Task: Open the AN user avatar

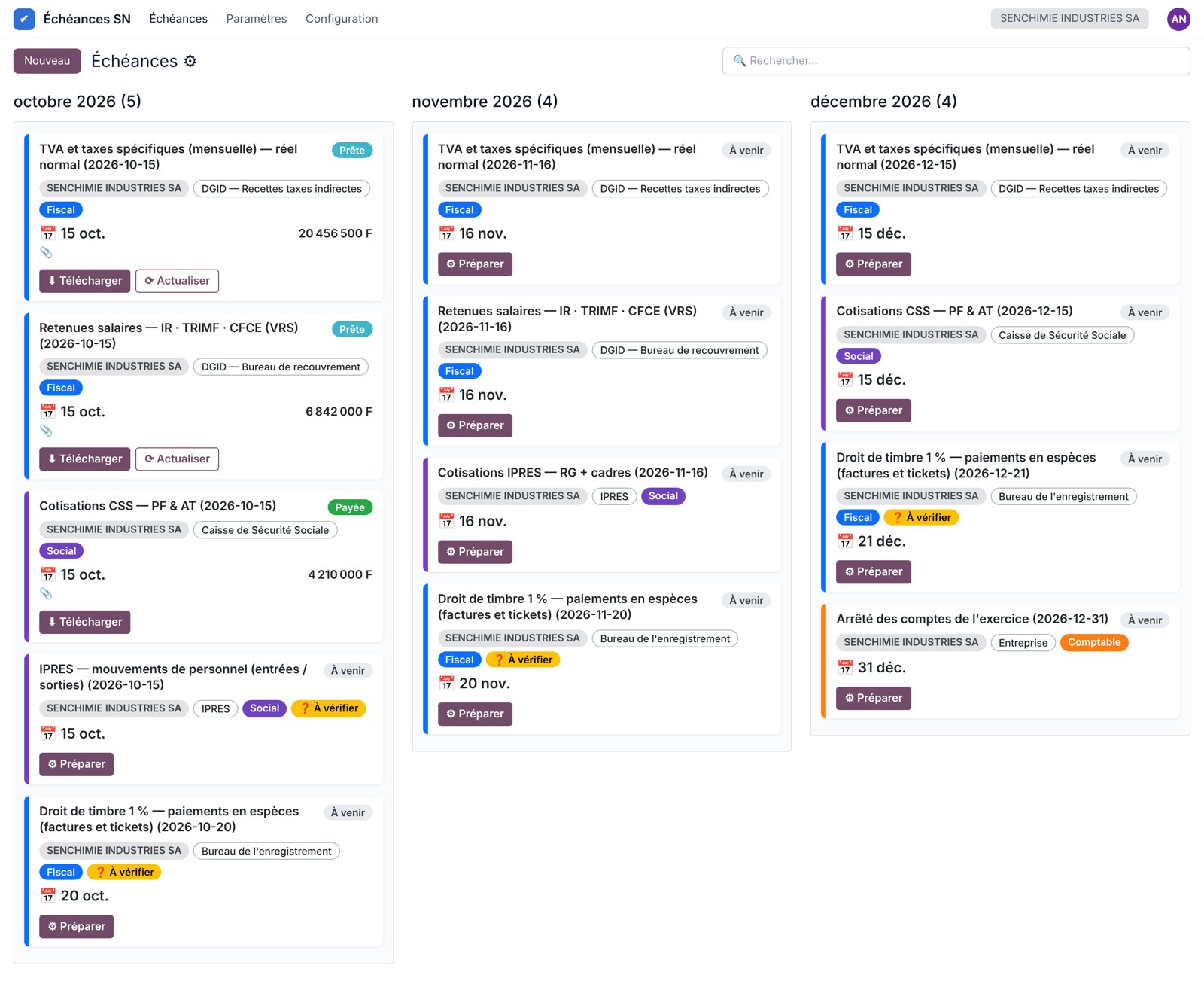Action: click(x=1178, y=19)
